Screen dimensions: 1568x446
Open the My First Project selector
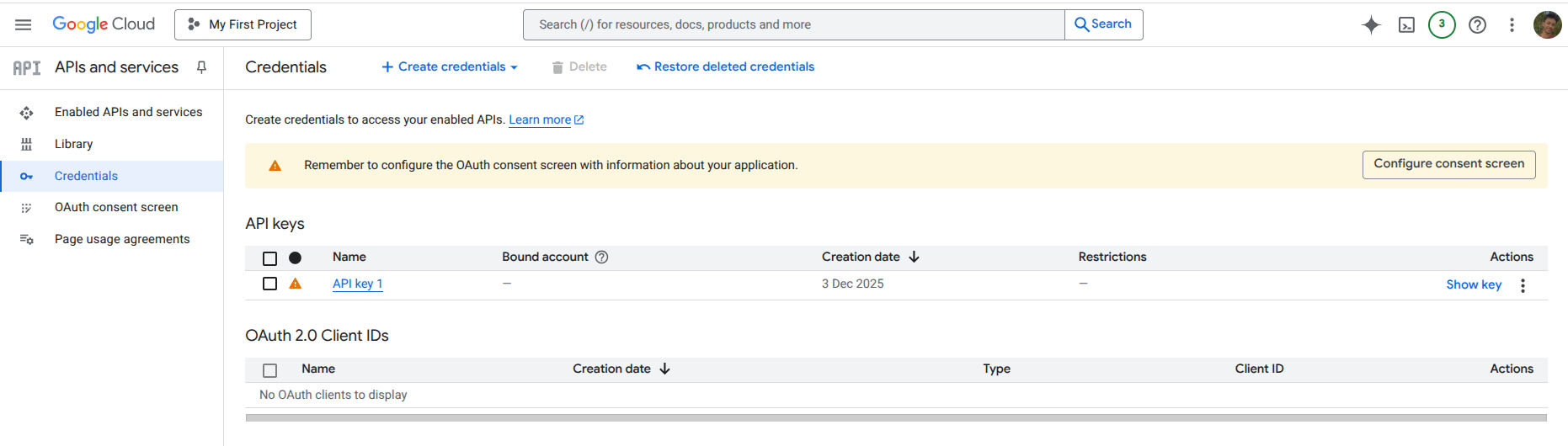point(243,24)
